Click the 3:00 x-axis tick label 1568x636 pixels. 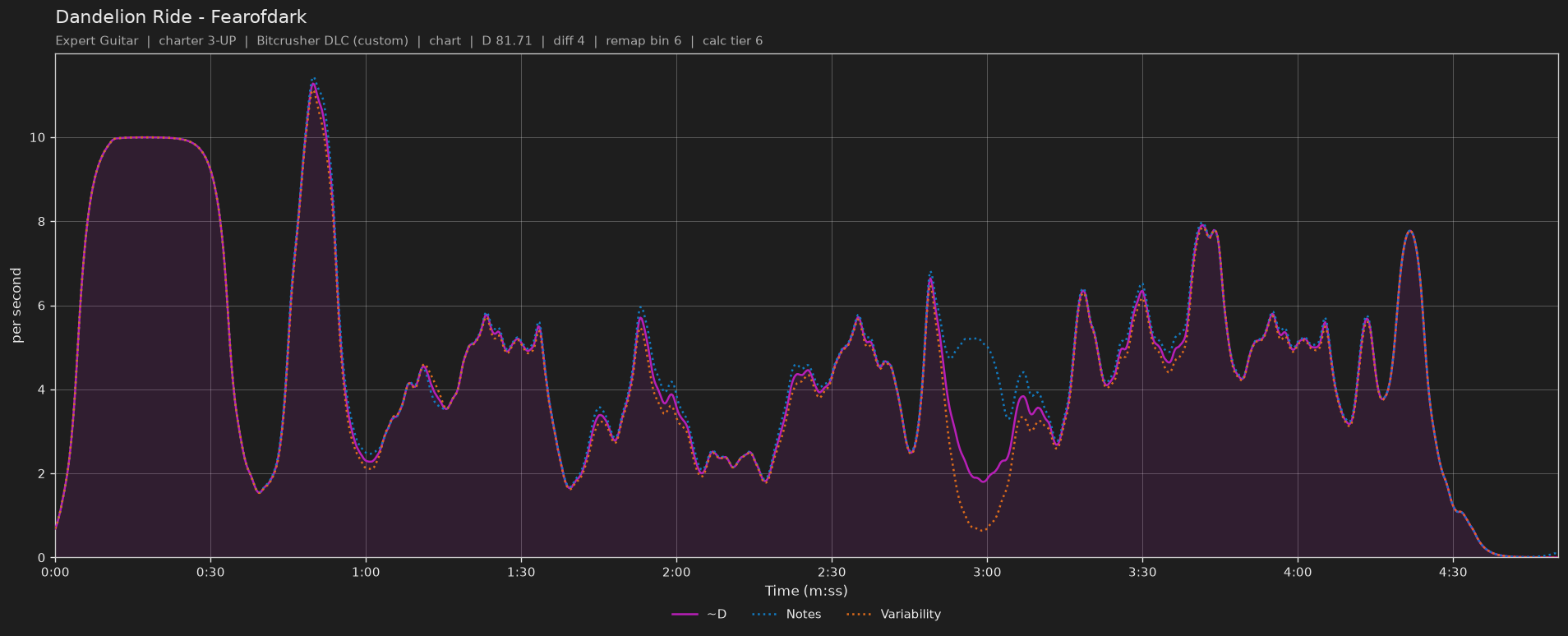point(987,572)
